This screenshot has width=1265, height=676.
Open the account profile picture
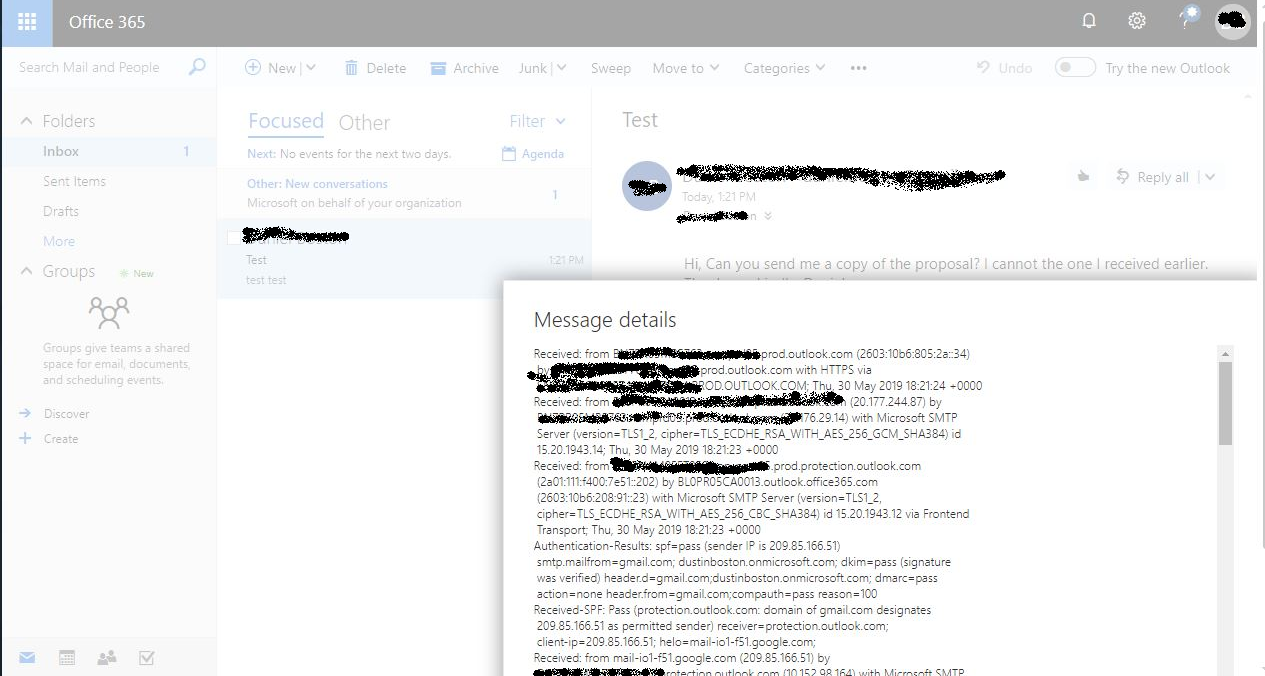[1233, 21]
